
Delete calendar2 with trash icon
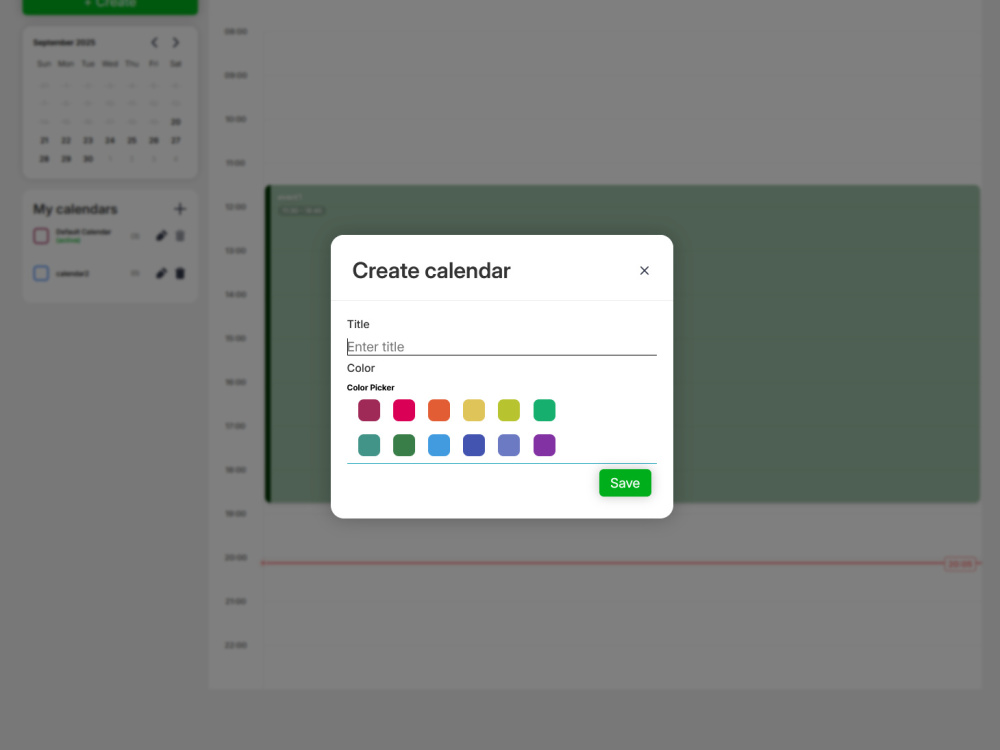[x=180, y=274]
